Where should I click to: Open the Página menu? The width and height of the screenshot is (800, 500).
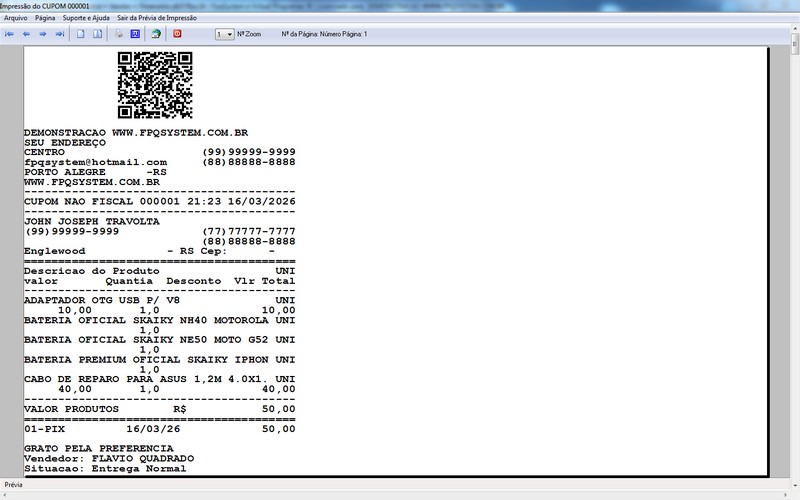click(x=45, y=19)
